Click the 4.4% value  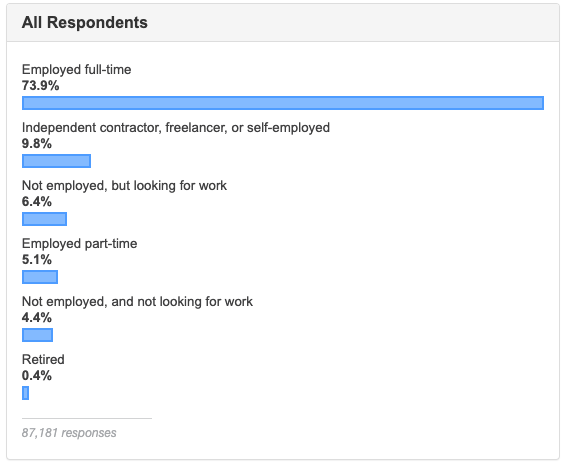[37, 318]
